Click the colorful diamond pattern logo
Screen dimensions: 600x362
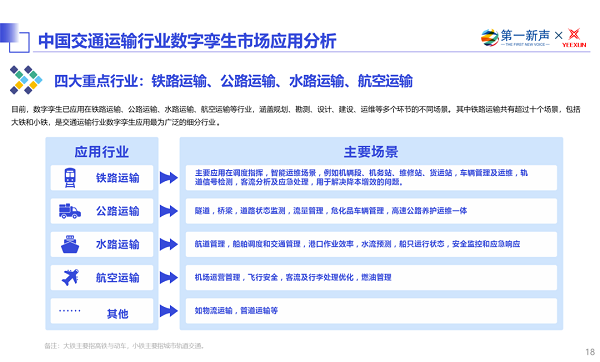[26, 80]
